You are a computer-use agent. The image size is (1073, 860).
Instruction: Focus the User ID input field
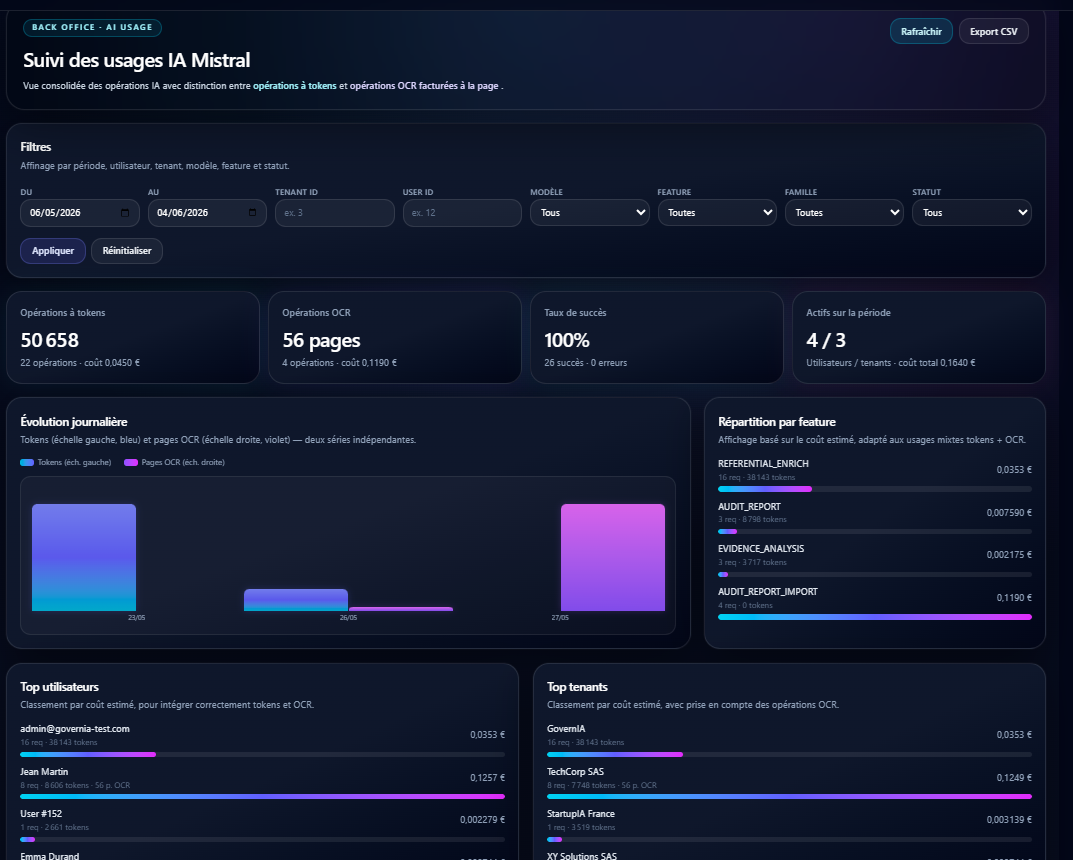coord(462,213)
